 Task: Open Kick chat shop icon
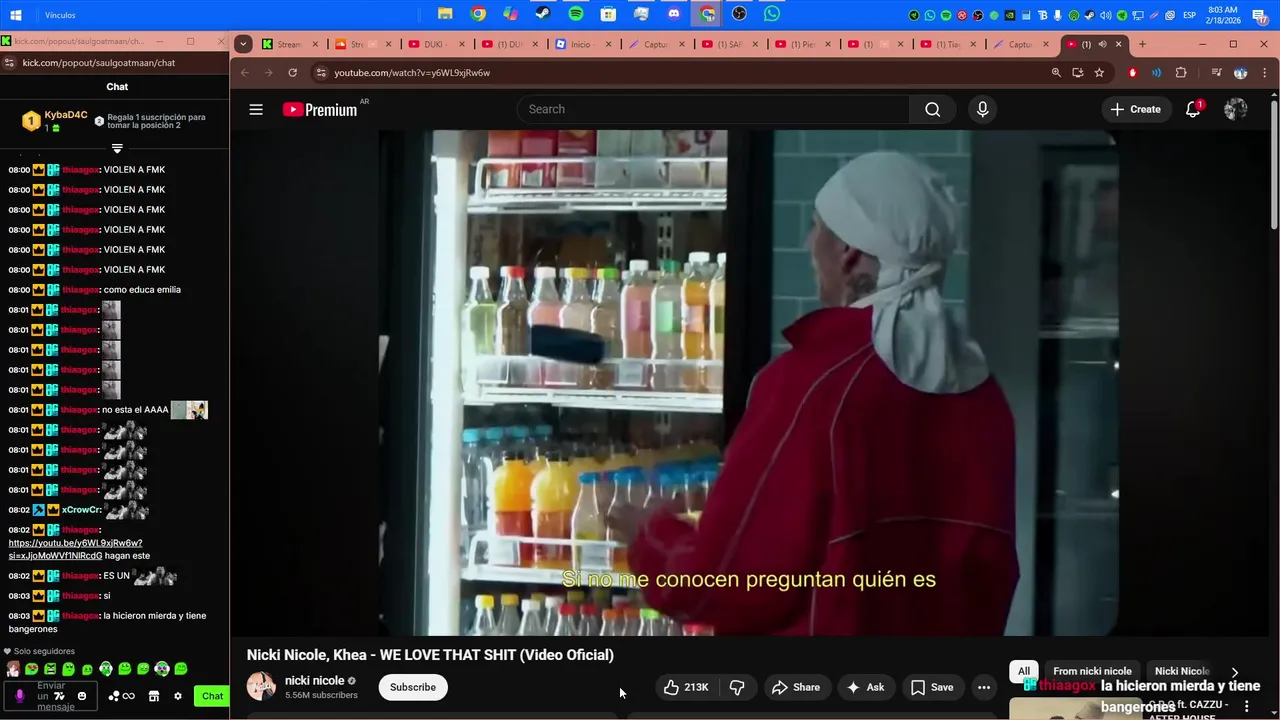pos(154,696)
